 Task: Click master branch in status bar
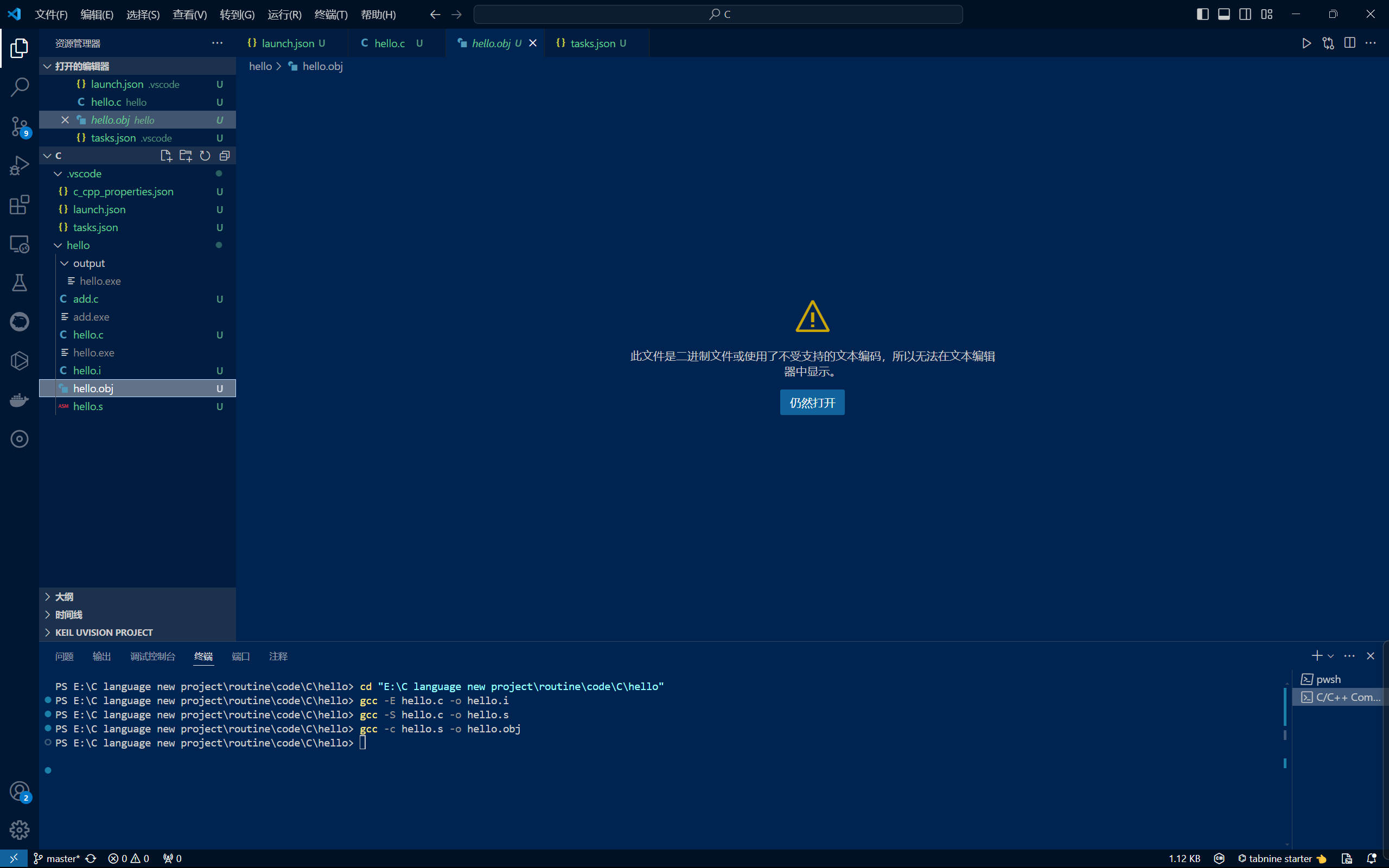point(56,858)
